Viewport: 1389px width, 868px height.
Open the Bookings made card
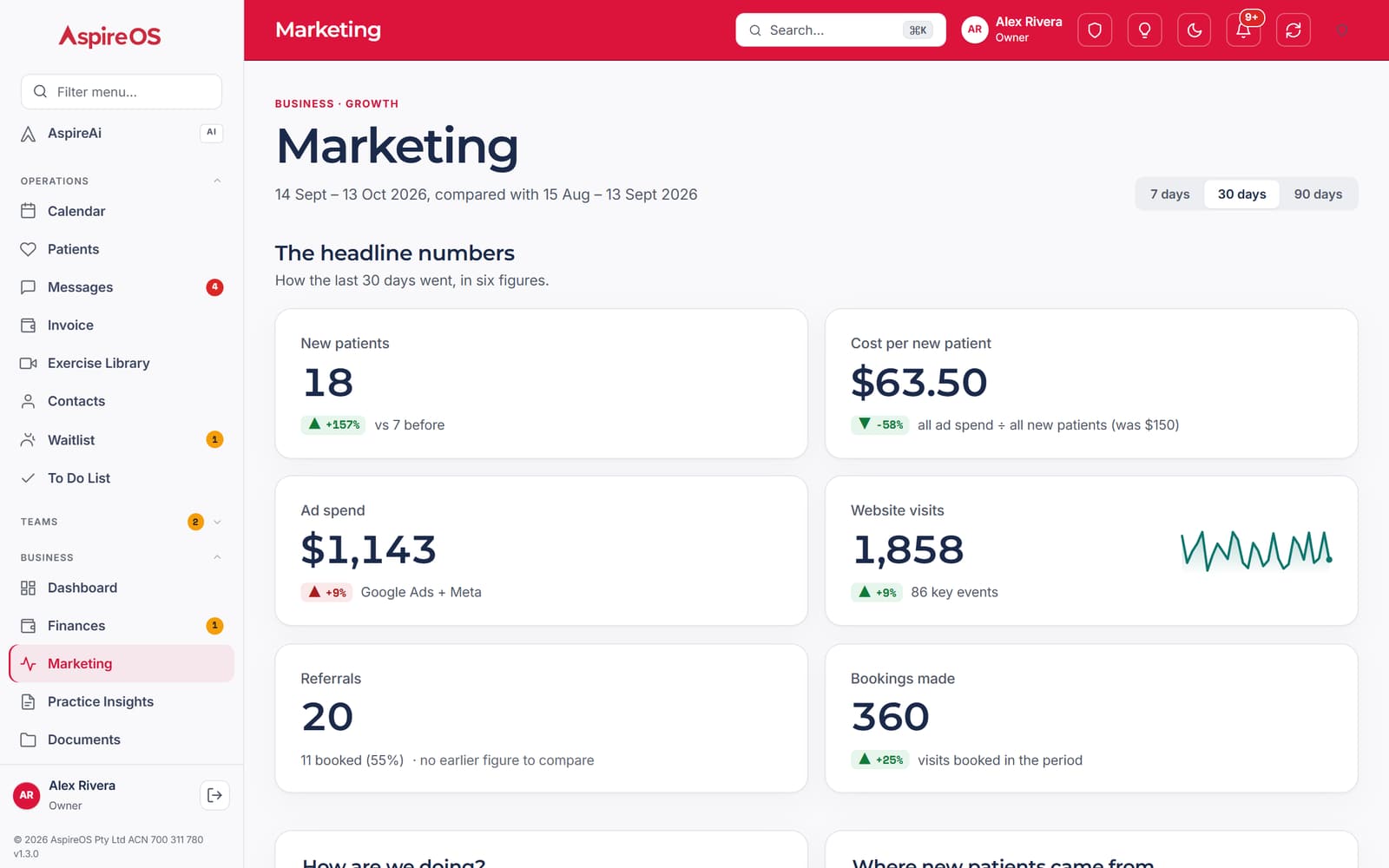click(1091, 718)
